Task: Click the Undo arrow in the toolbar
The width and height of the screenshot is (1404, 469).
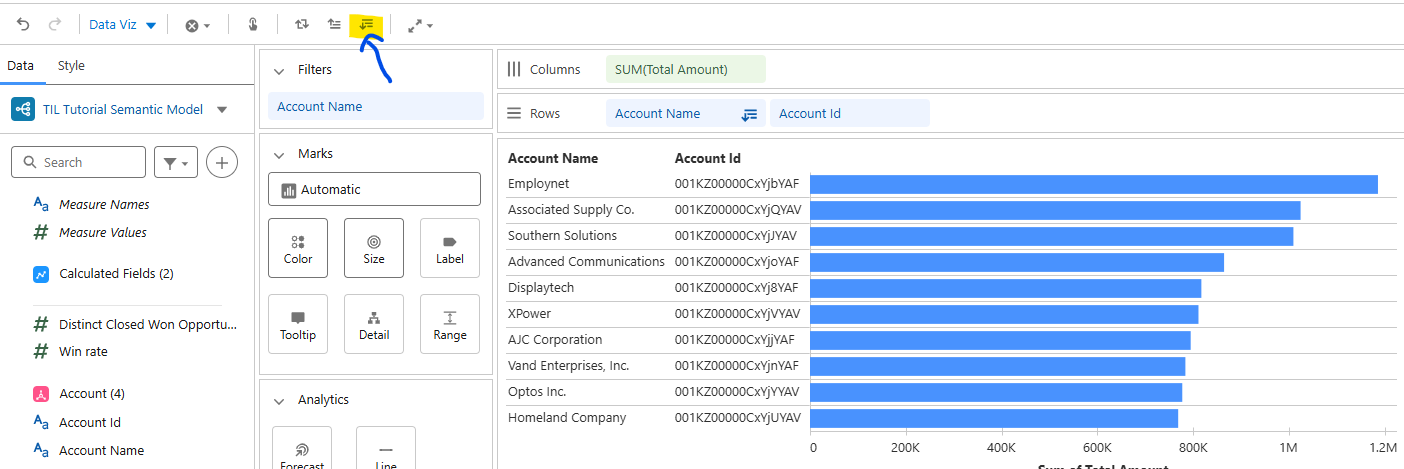Action: point(23,24)
